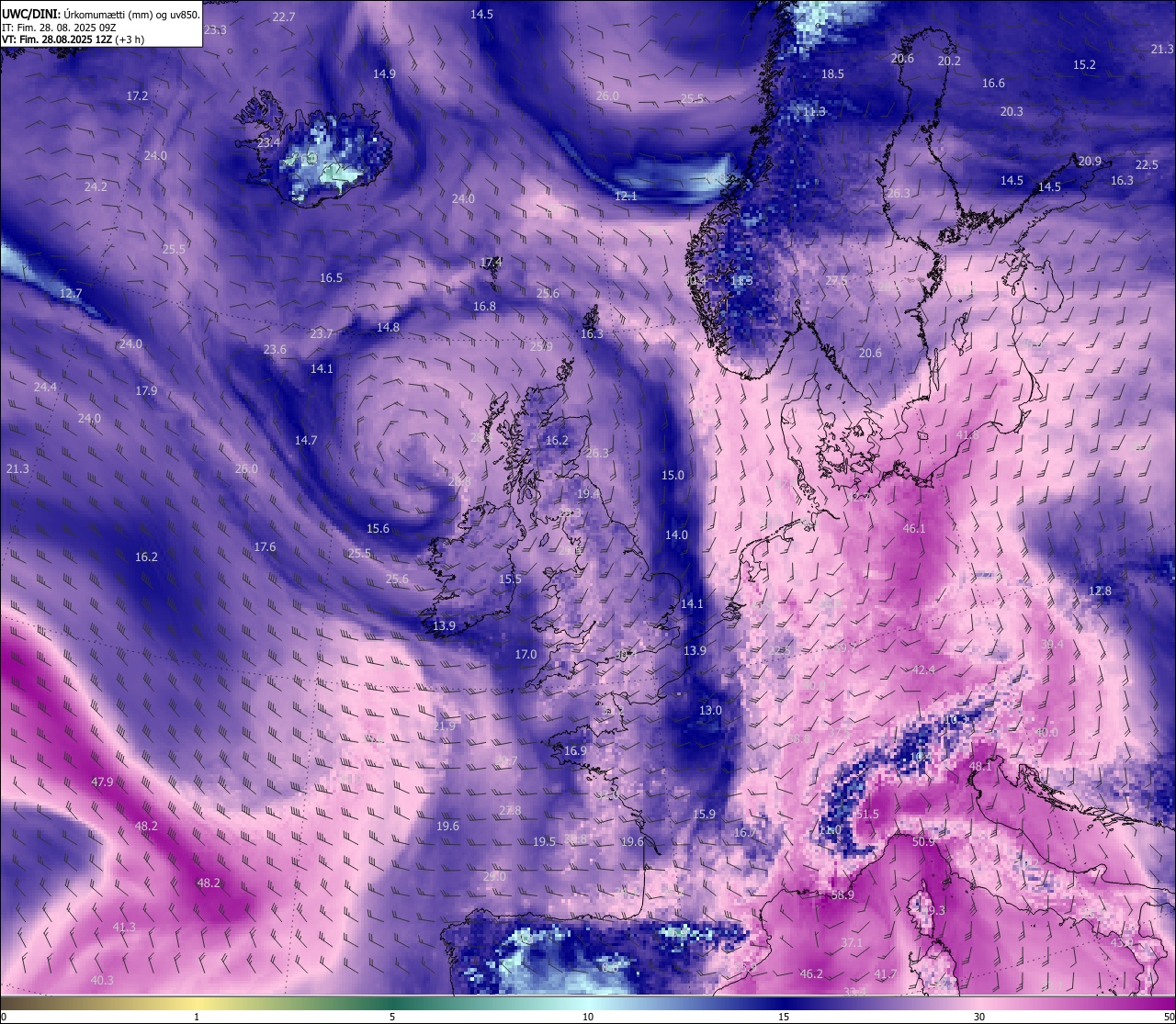Click the 20.2 value label

[x=949, y=62]
